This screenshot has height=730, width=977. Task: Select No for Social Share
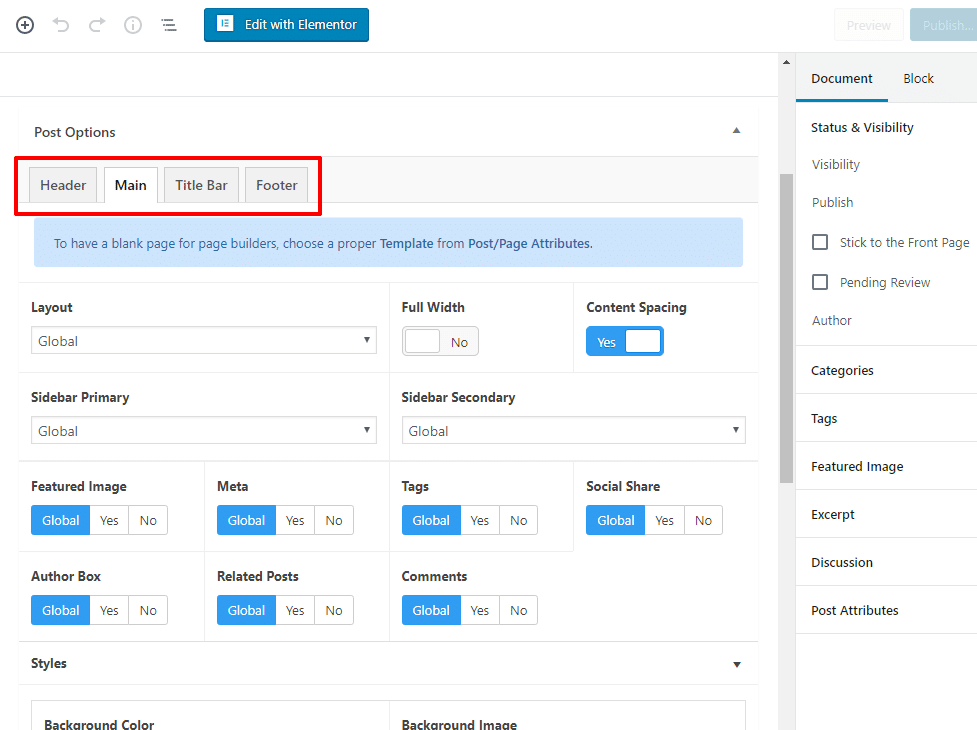click(703, 520)
